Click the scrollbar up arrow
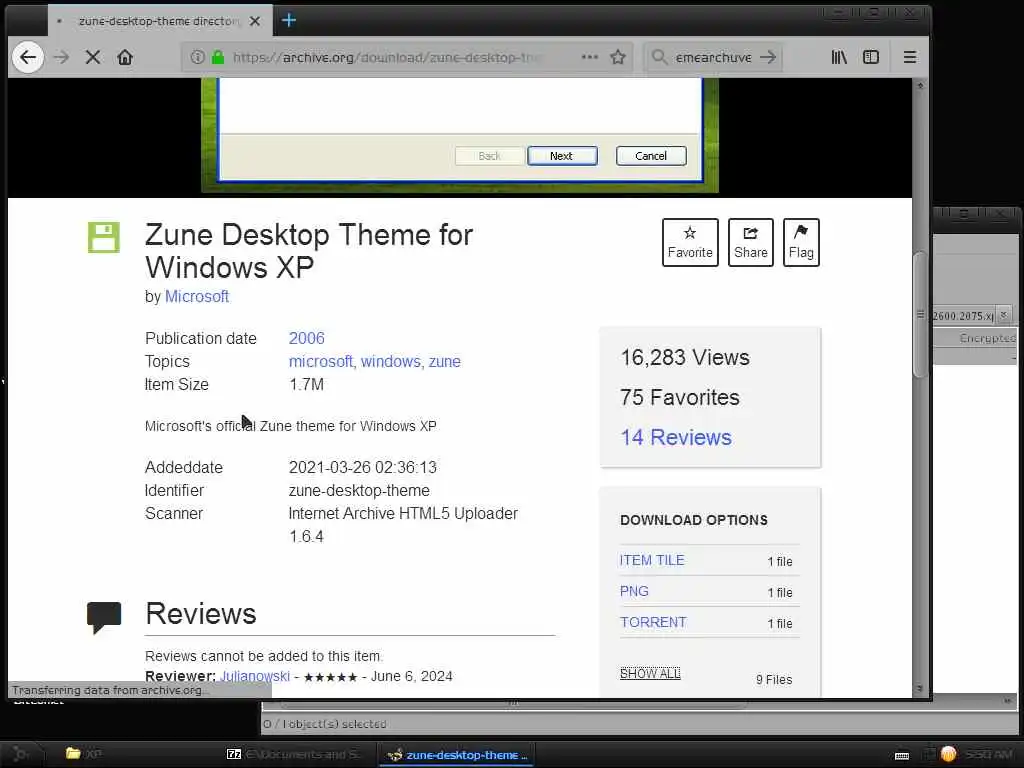Viewport: 1024px width, 768px height. [x=920, y=86]
